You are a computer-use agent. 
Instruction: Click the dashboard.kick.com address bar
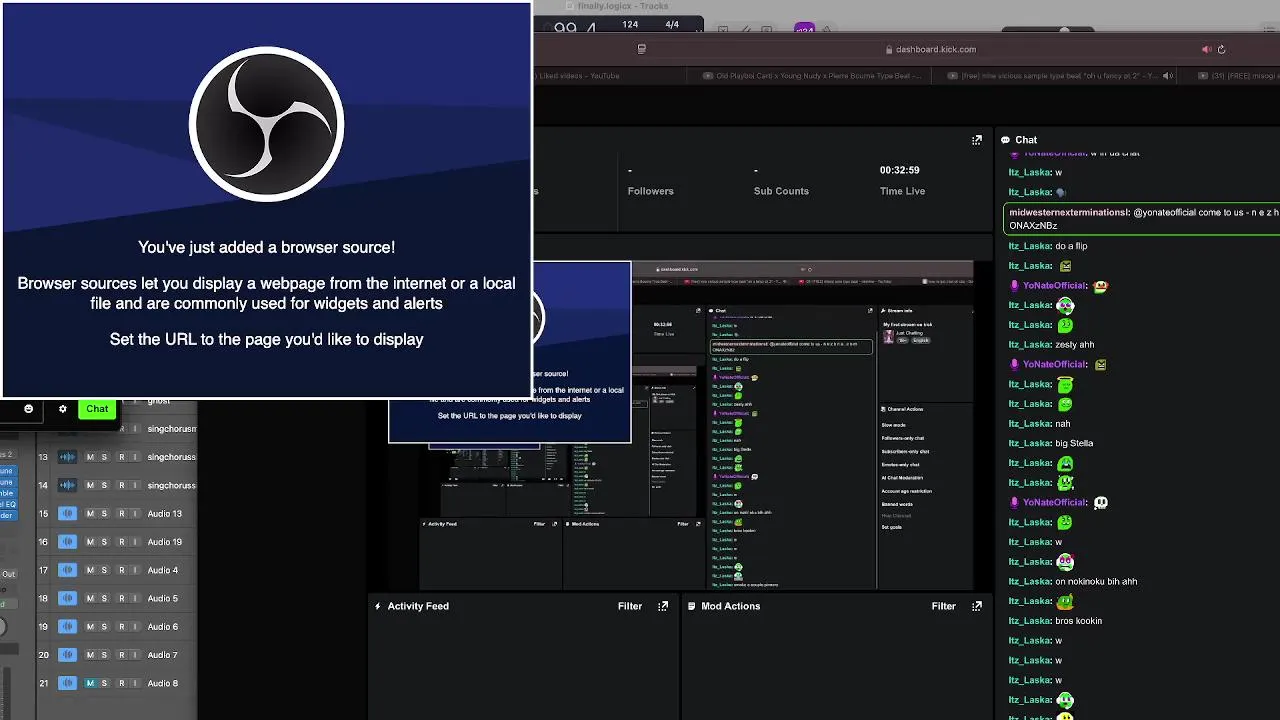tap(930, 49)
